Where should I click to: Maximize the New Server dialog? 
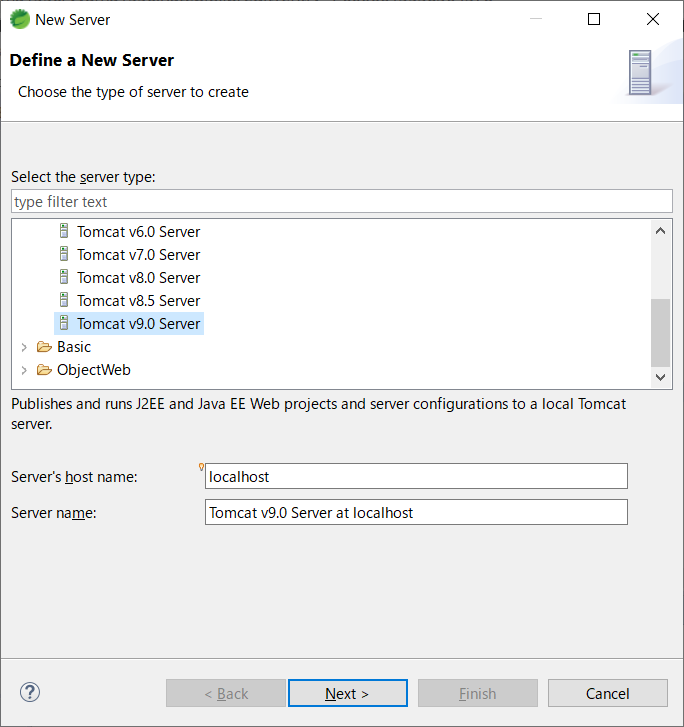coord(594,19)
